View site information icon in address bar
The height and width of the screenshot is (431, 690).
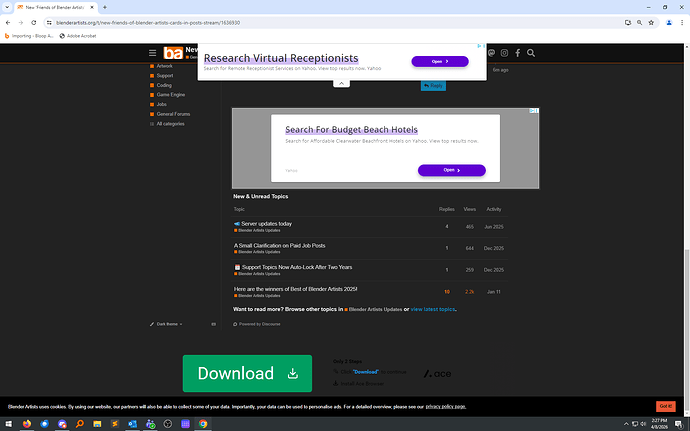click(49, 22)
